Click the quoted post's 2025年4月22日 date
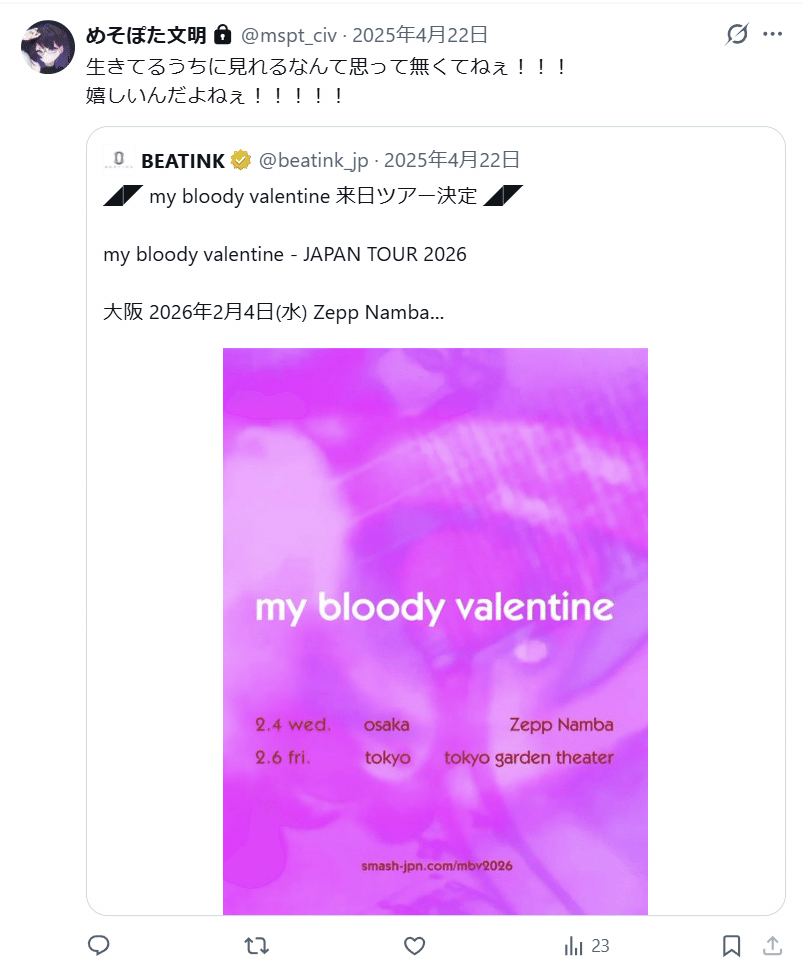This screenshot has height=971, width=803. (452, 160)
